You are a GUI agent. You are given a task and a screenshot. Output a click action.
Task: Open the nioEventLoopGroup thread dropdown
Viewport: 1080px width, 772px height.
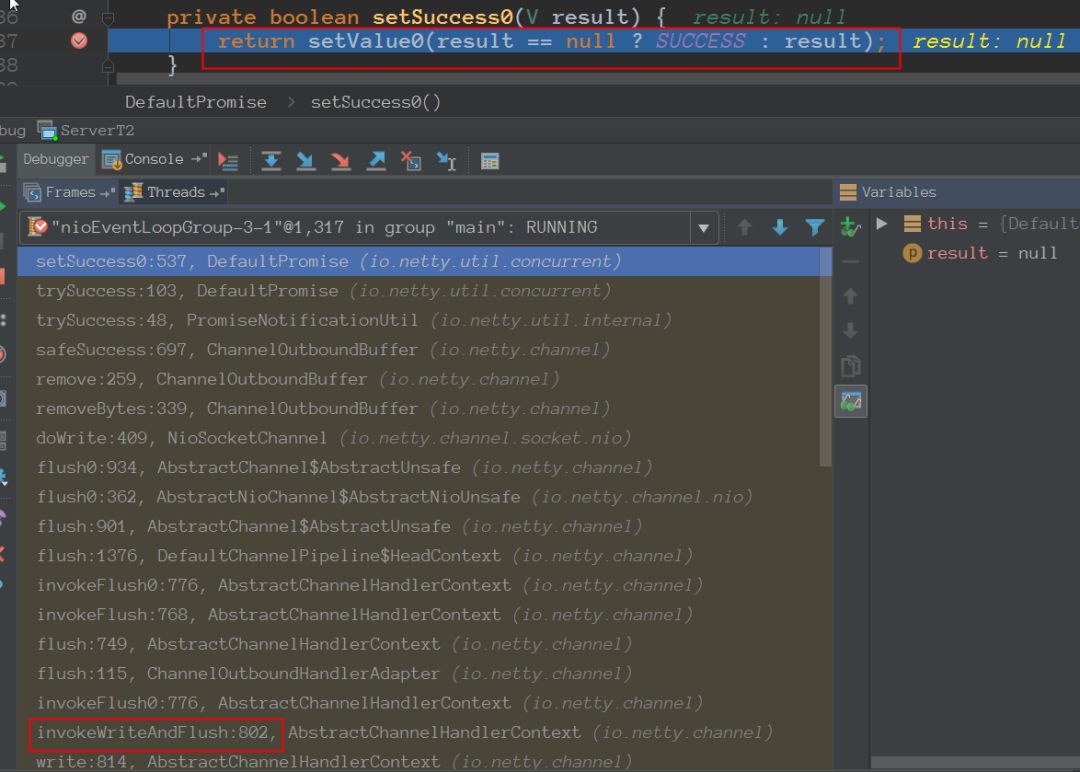[703, 228]
